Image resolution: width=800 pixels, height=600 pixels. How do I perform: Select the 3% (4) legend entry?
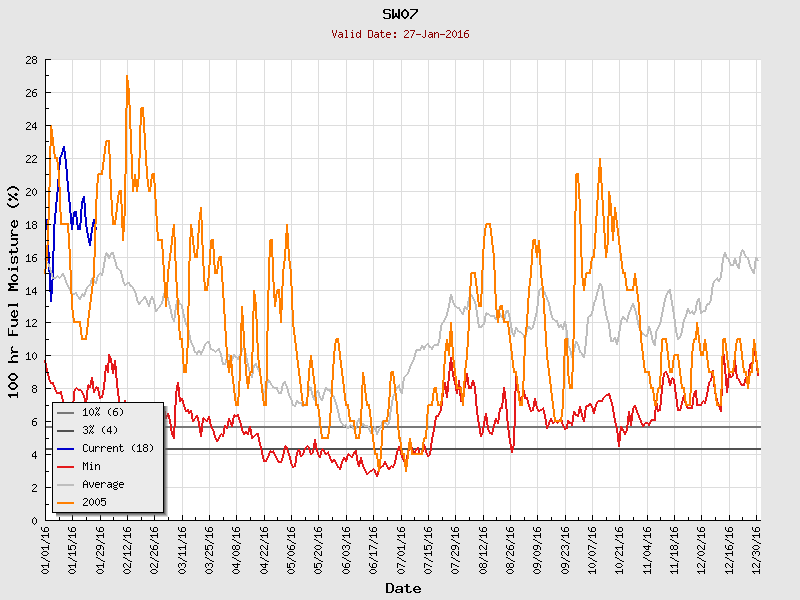[101, 430]
